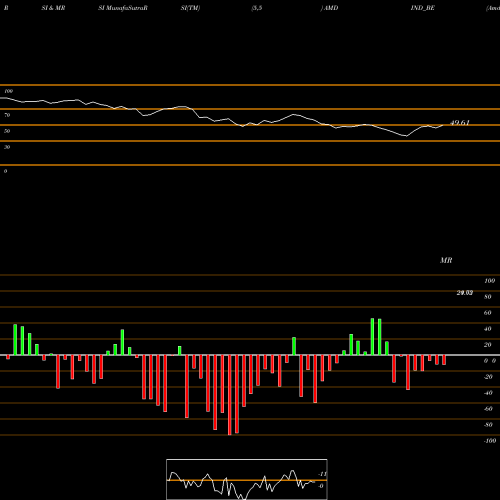Click the 'SI MunafaSutraR' header text
Screen dimensions: 500x500
tap(123, 8)
